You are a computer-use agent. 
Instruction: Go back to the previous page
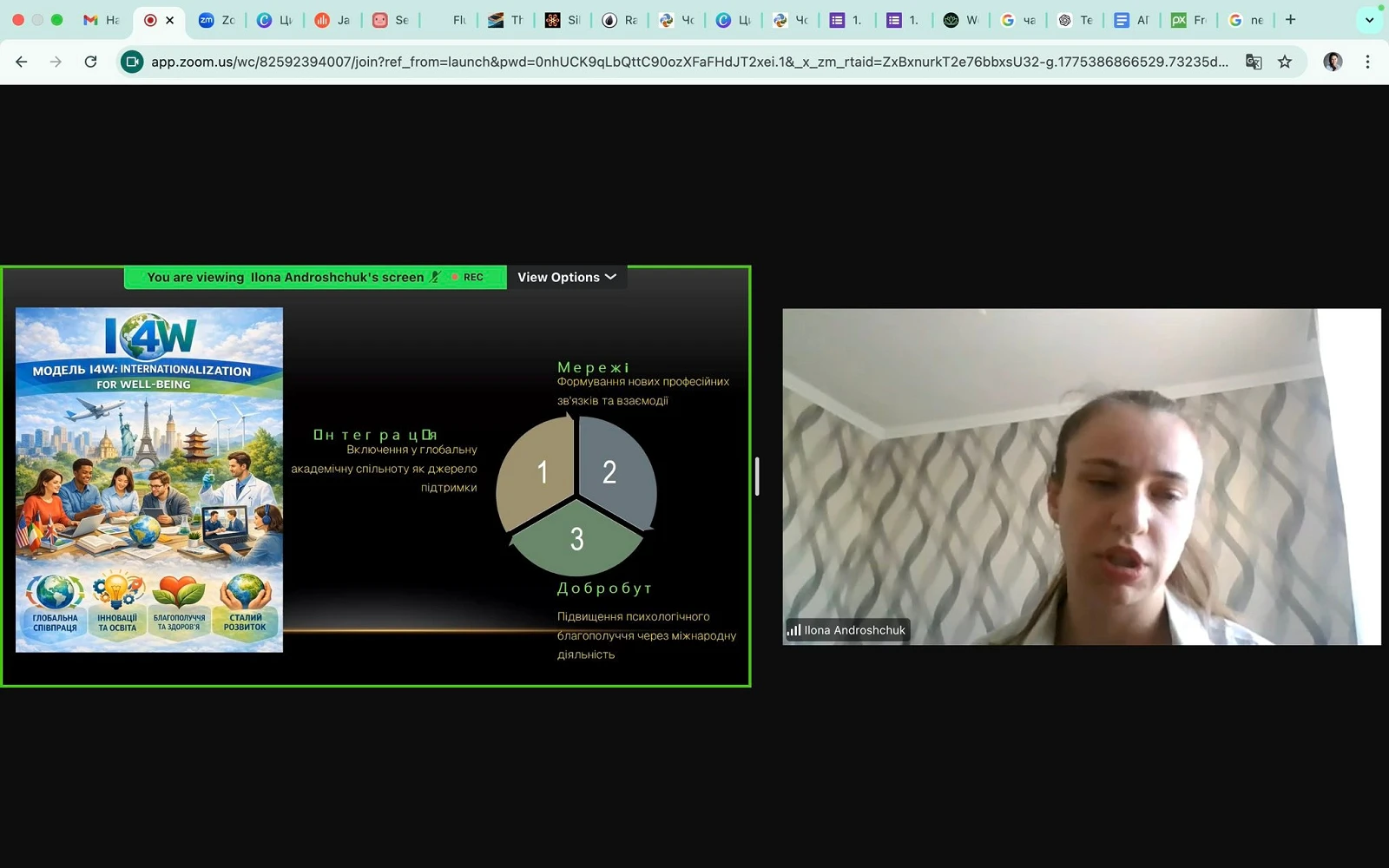[x=22, y=62]
